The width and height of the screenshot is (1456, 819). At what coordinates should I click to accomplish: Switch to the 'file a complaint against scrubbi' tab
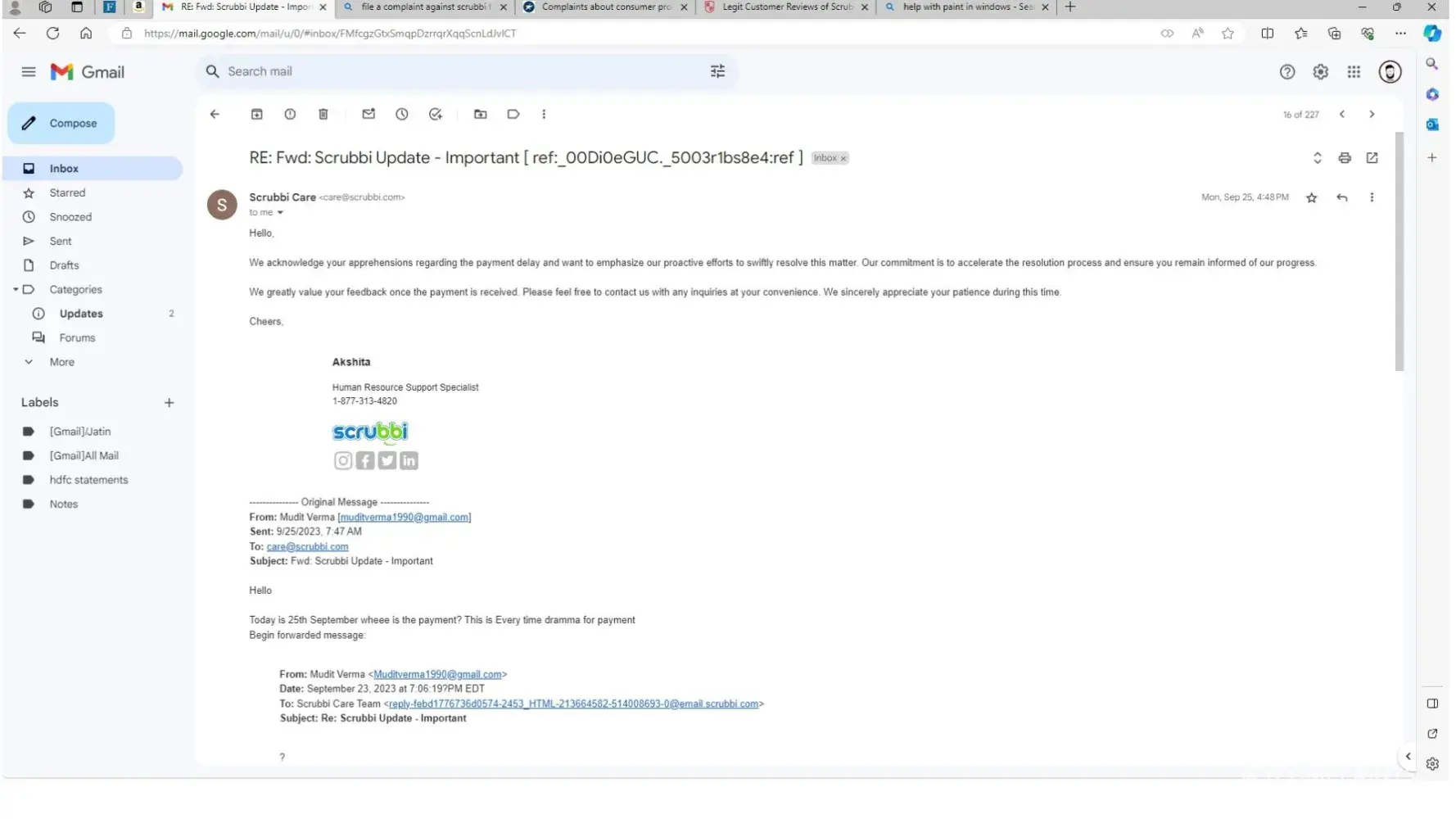[426, 7]
